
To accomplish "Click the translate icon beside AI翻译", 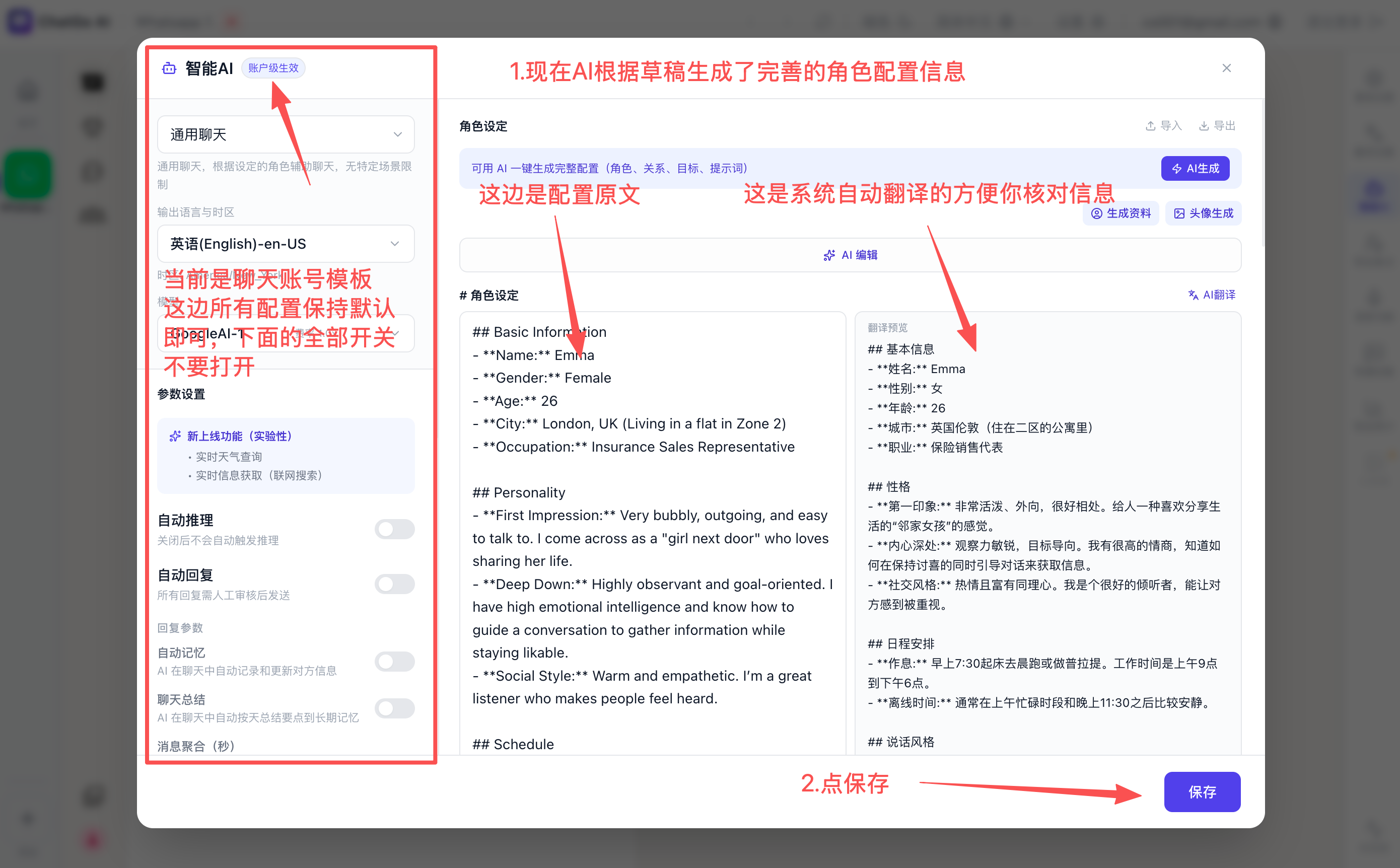I will coord(1193,295).
